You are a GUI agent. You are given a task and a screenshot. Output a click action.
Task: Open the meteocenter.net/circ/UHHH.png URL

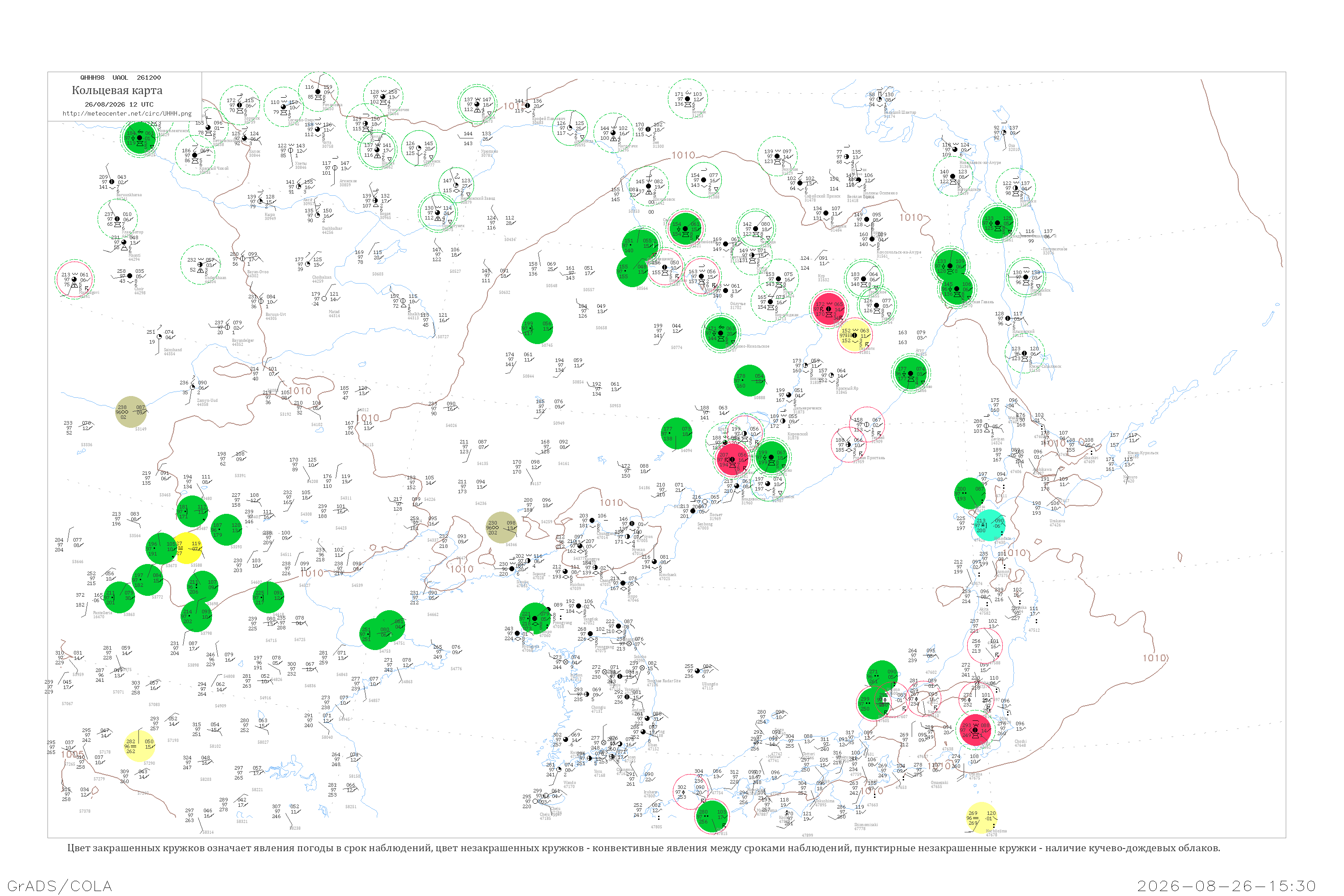pyautogui.click(x=127, y=113)
